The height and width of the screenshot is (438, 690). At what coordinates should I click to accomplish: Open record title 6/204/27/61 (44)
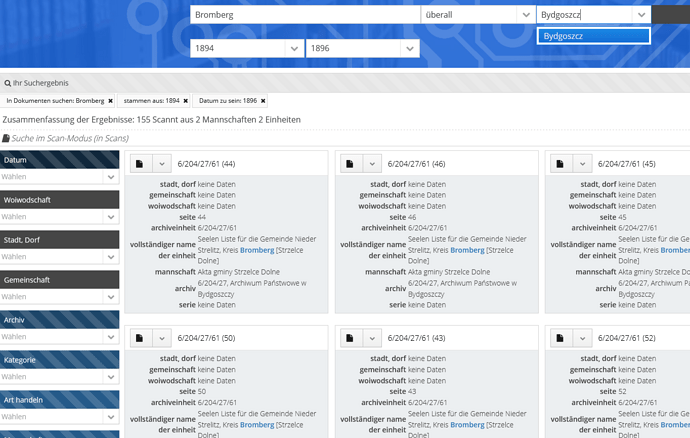(x=206, y=164)
